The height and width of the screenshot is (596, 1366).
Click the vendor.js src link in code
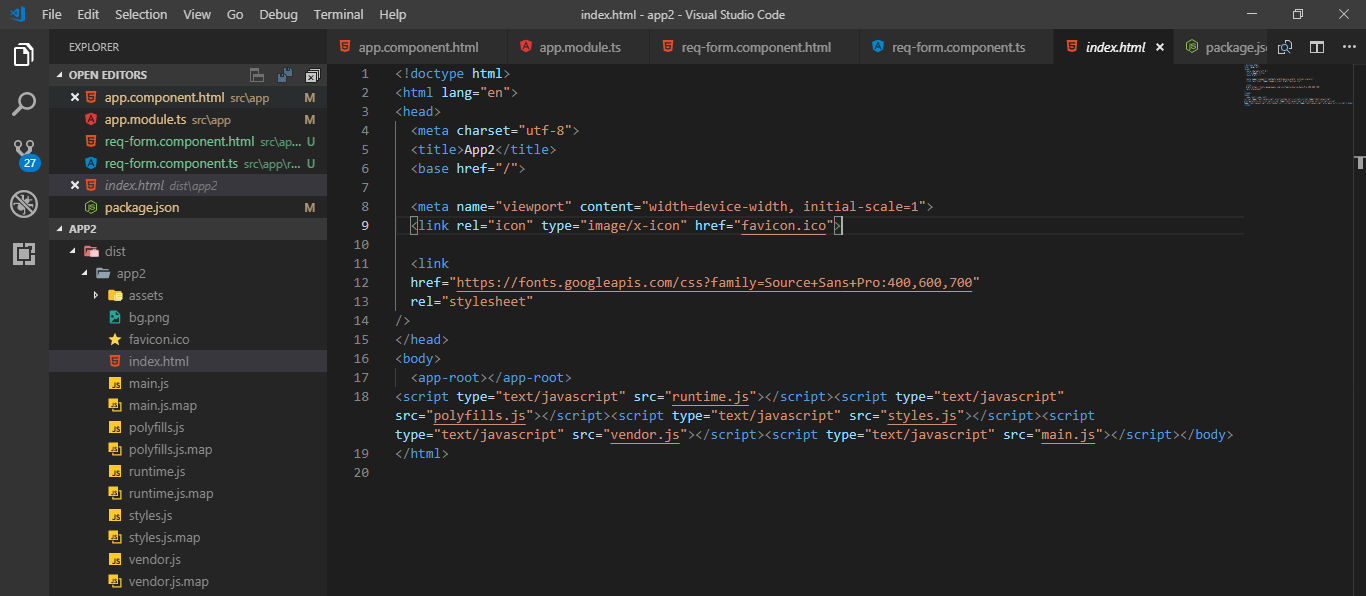click(x=645, y=435)
